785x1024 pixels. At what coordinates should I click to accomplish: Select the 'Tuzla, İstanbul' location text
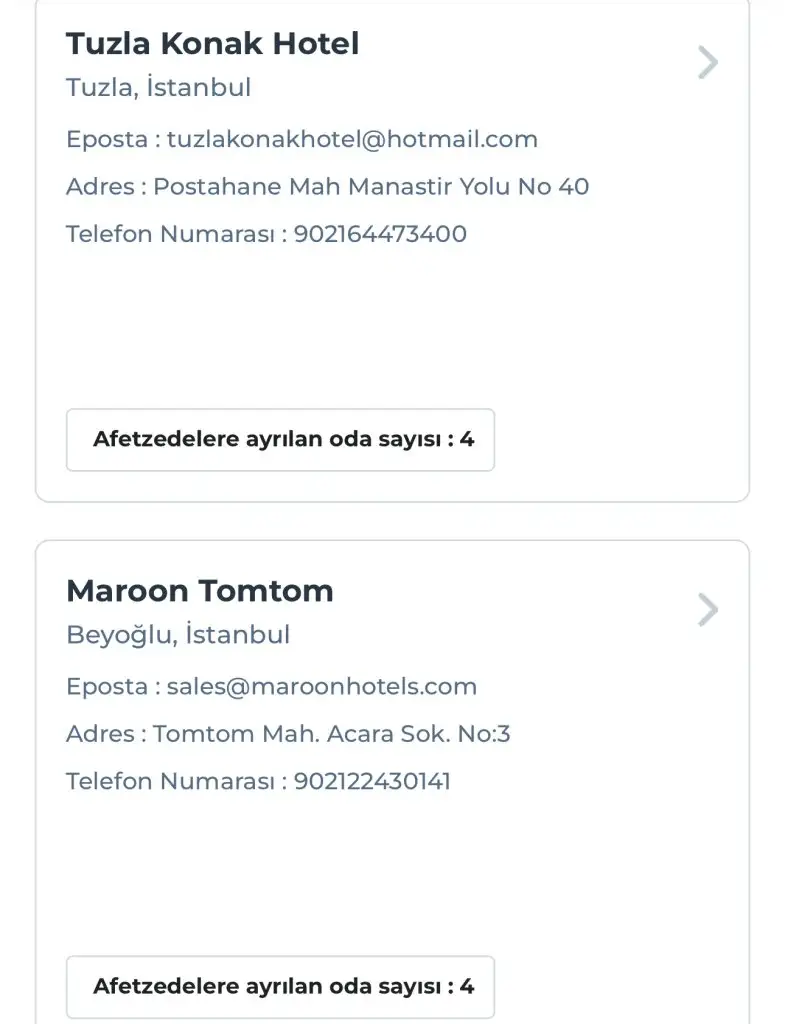[158, 88]
